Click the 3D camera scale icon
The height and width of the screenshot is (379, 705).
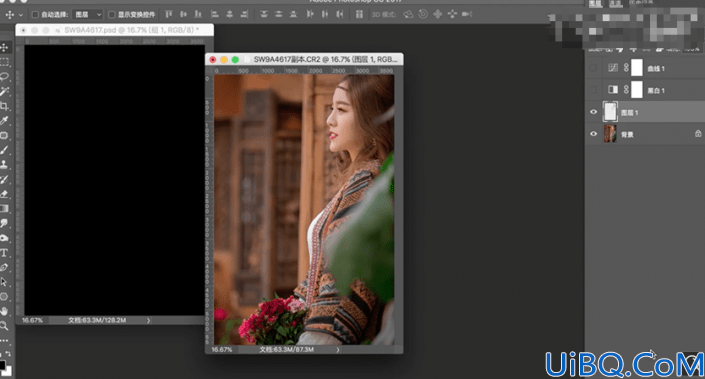click(x=467, y=14)
